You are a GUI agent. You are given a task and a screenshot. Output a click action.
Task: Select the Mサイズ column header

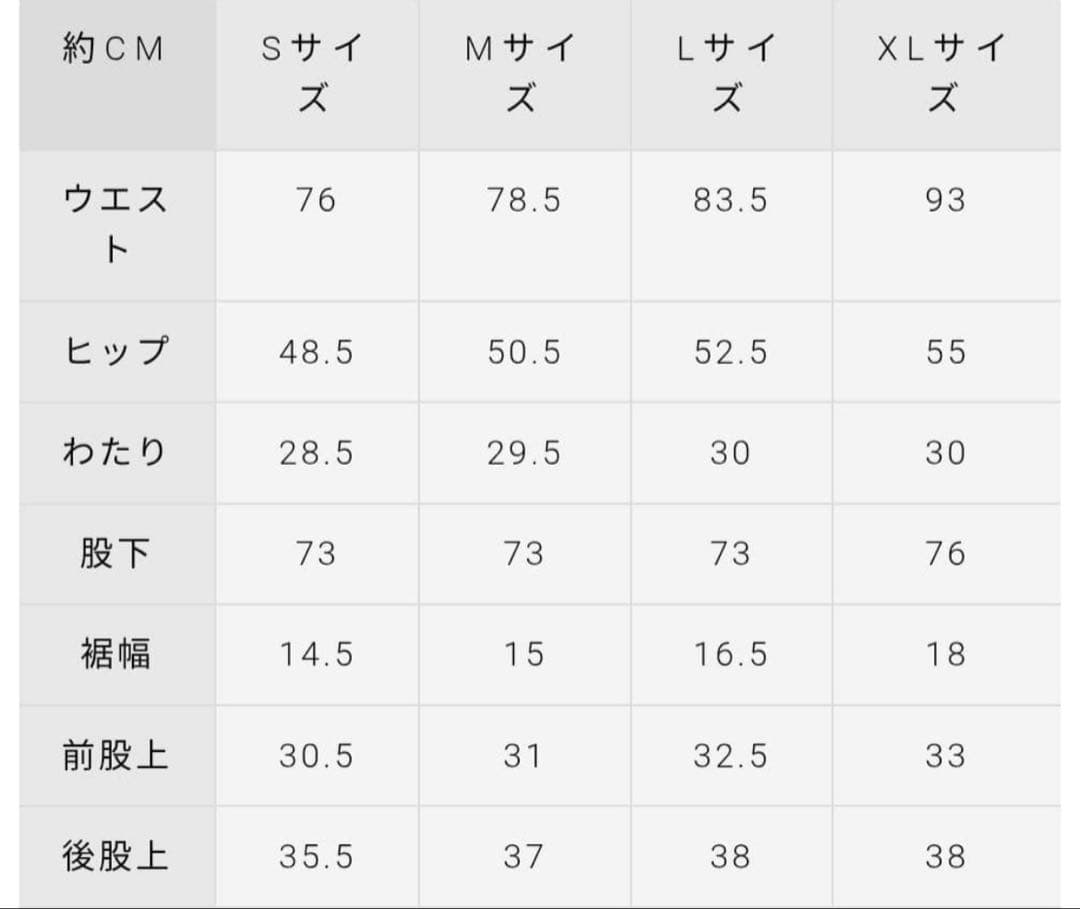522,73
